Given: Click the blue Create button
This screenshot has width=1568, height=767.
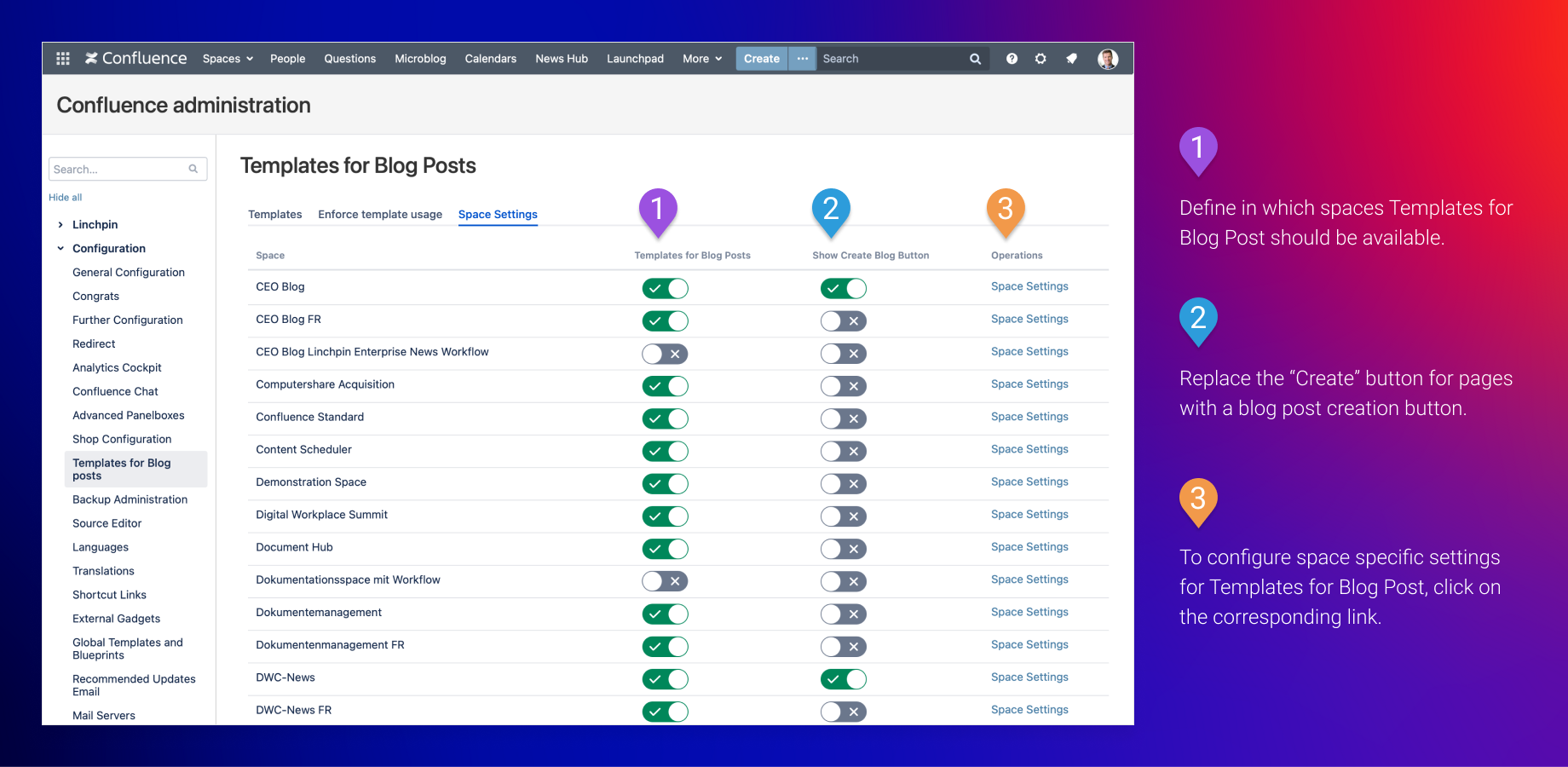Looking at the screenshot, I should 761,59.
